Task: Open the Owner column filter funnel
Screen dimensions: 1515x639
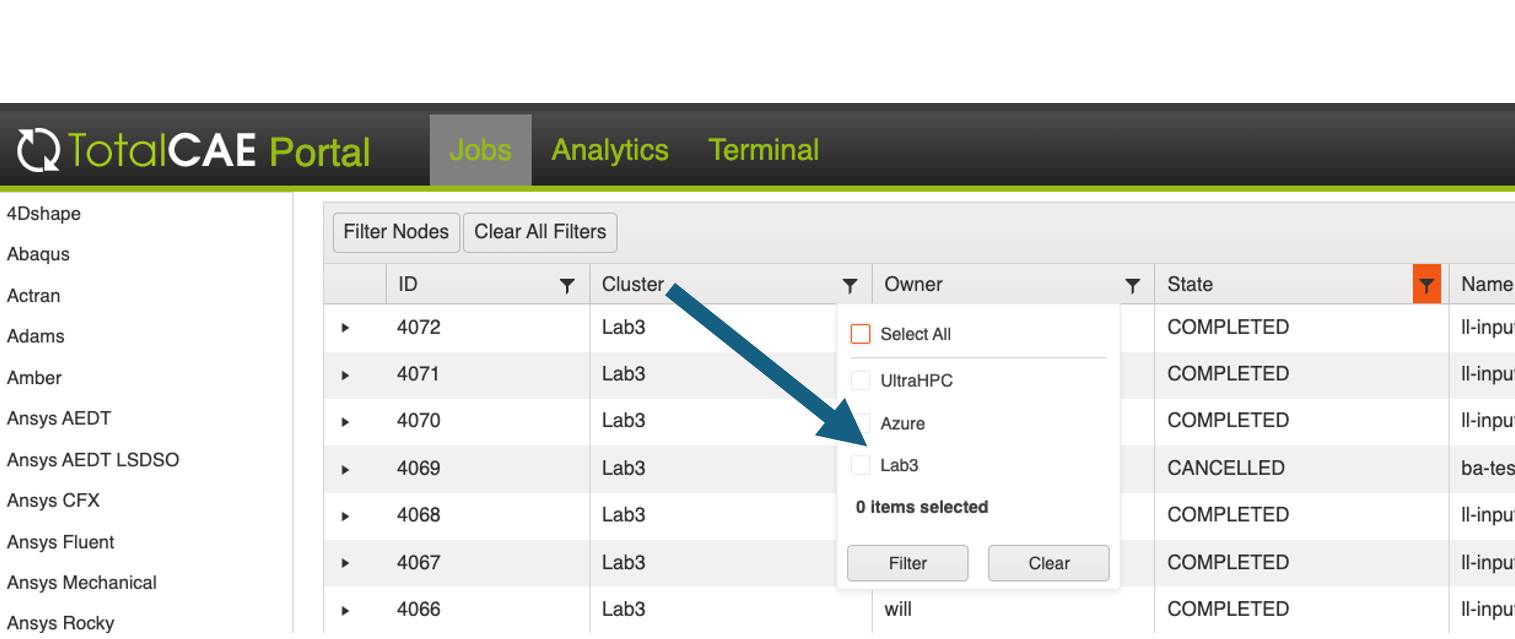Action: [1133, 284]
